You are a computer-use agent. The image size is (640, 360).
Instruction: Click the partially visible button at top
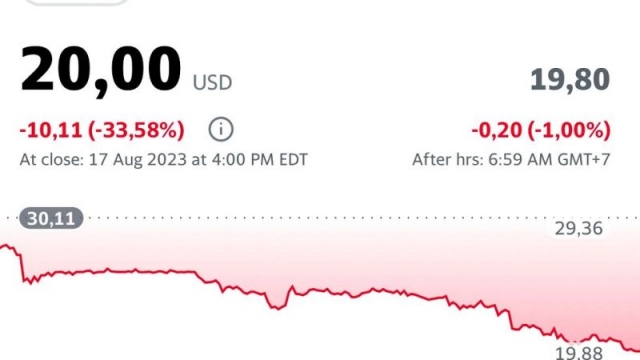78,2
